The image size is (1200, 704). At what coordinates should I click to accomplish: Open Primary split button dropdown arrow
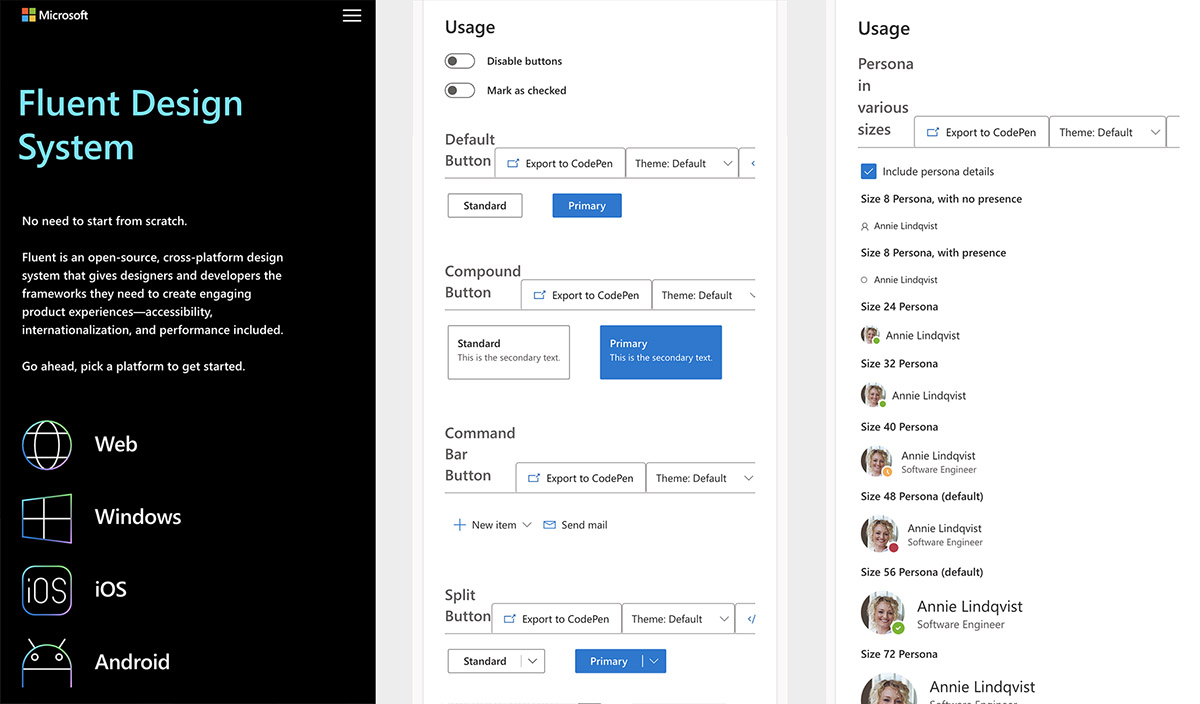coord(654,661)
